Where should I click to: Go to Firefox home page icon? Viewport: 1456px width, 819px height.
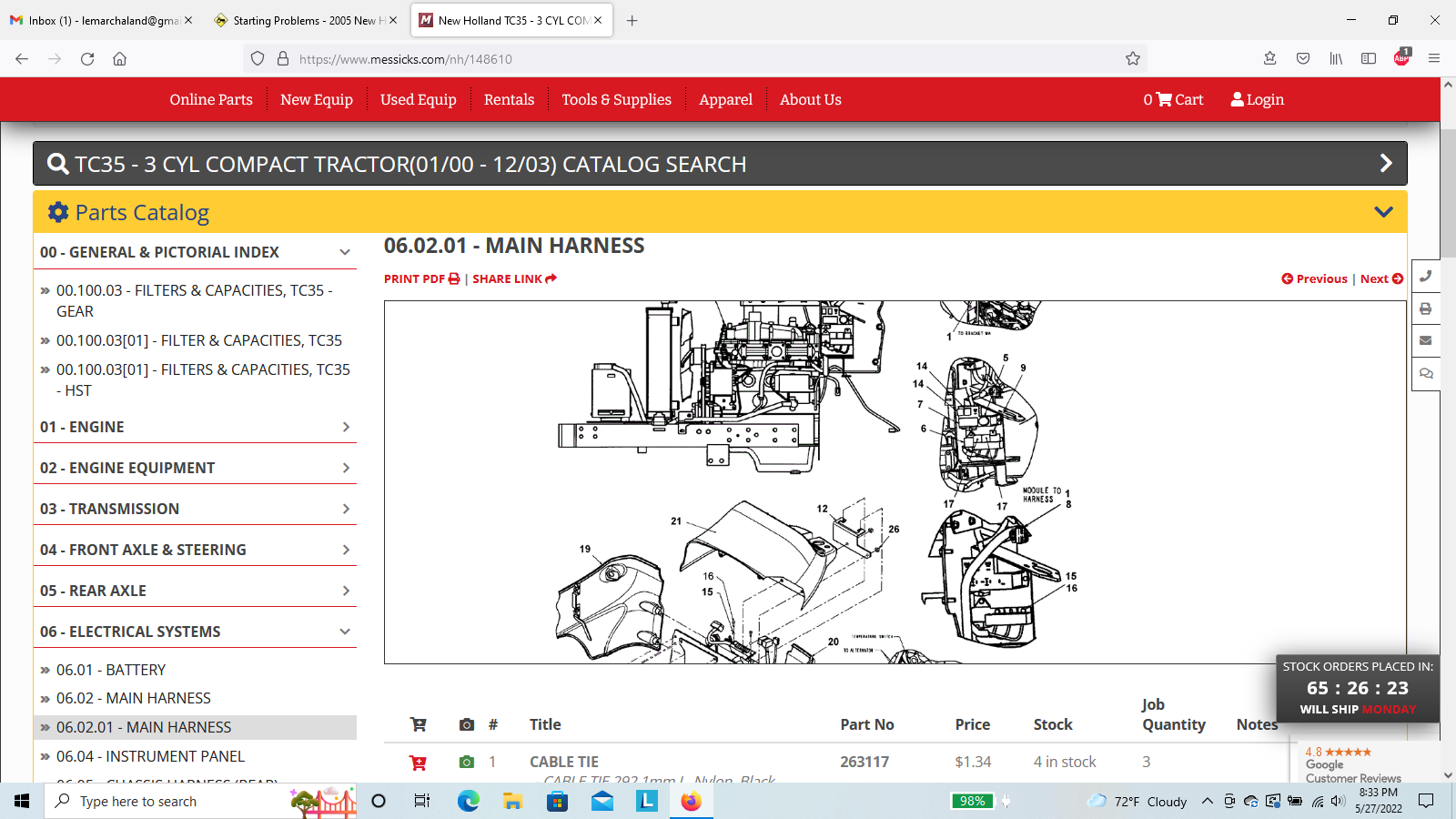pyautogui.click(x=120, y=59)
